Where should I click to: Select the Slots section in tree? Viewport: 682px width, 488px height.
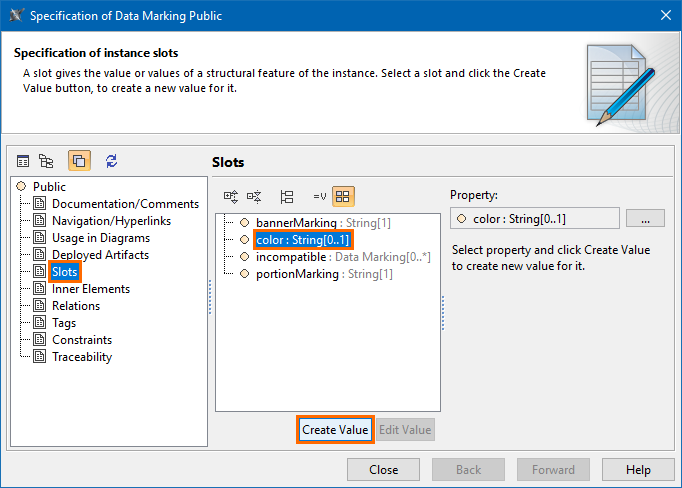click(64, 272)
